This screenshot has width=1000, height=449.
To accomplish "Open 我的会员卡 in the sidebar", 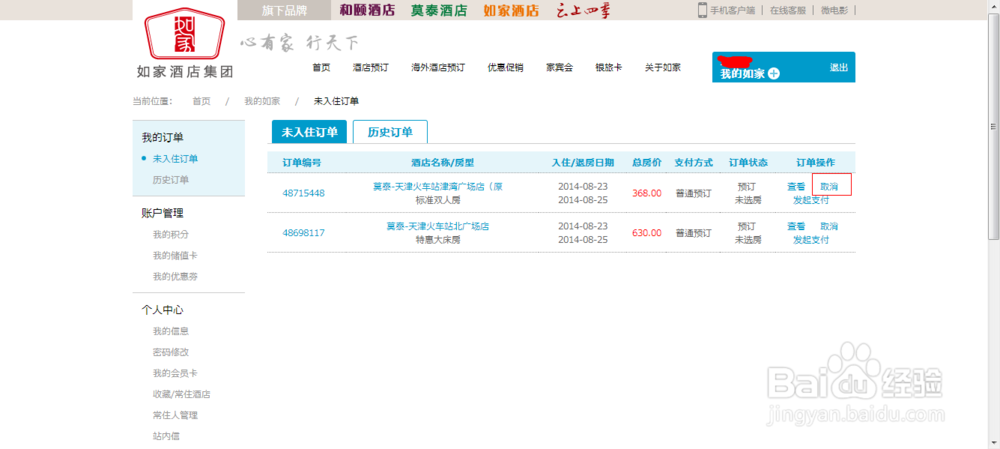I will 175,373.
